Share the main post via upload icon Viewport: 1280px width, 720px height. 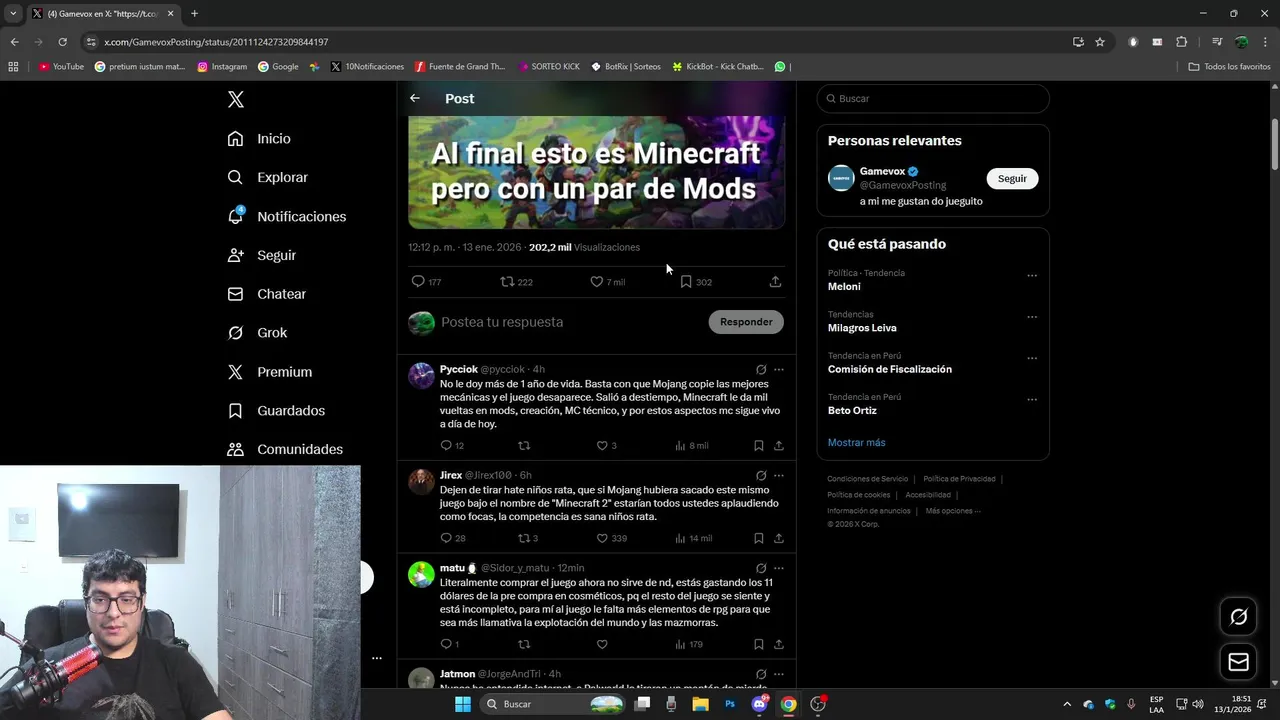[x=775, y=282]
